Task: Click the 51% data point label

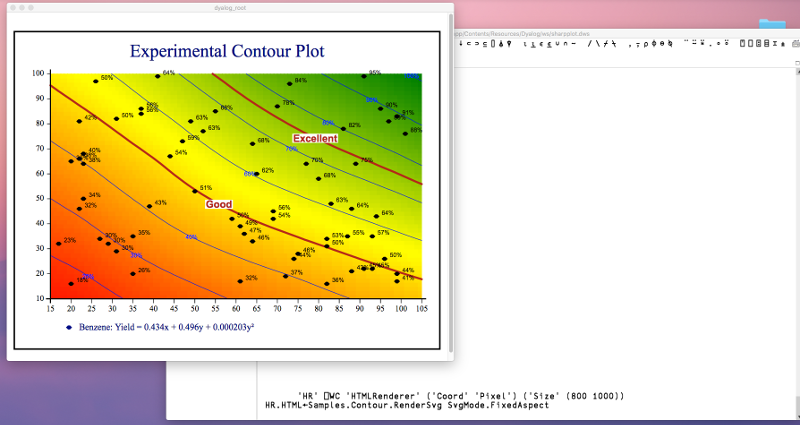Action: [206, 188]
